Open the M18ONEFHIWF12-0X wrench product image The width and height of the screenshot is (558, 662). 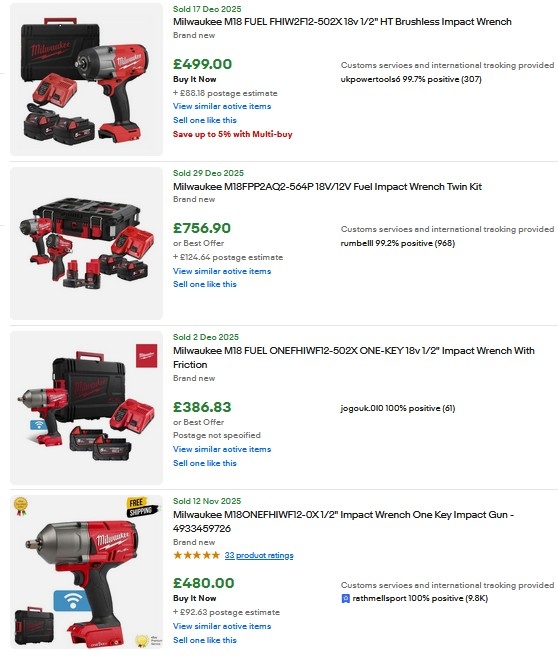coord(86,572)
